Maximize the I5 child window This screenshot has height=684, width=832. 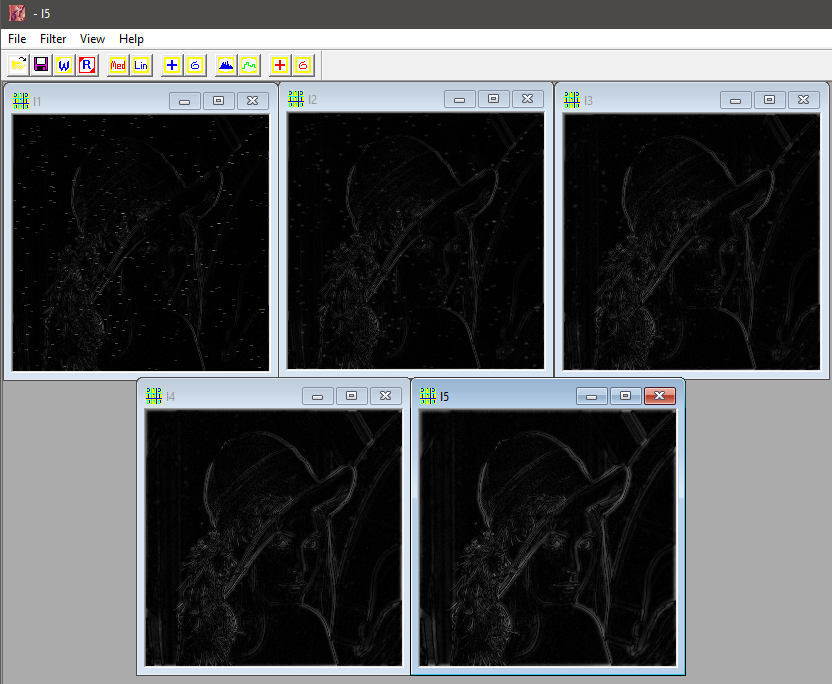(626, 396)
